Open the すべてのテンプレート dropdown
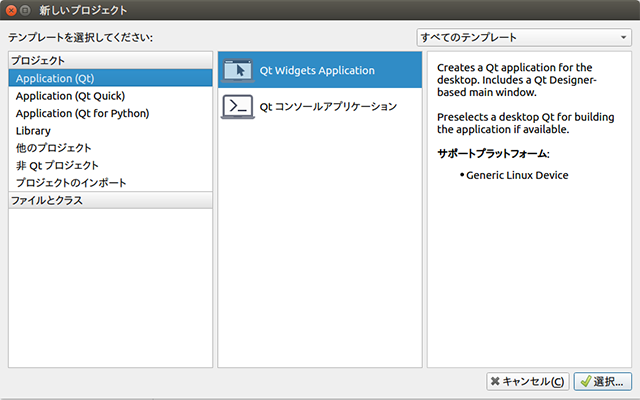 pyautogui.click(x=524, y=38)
